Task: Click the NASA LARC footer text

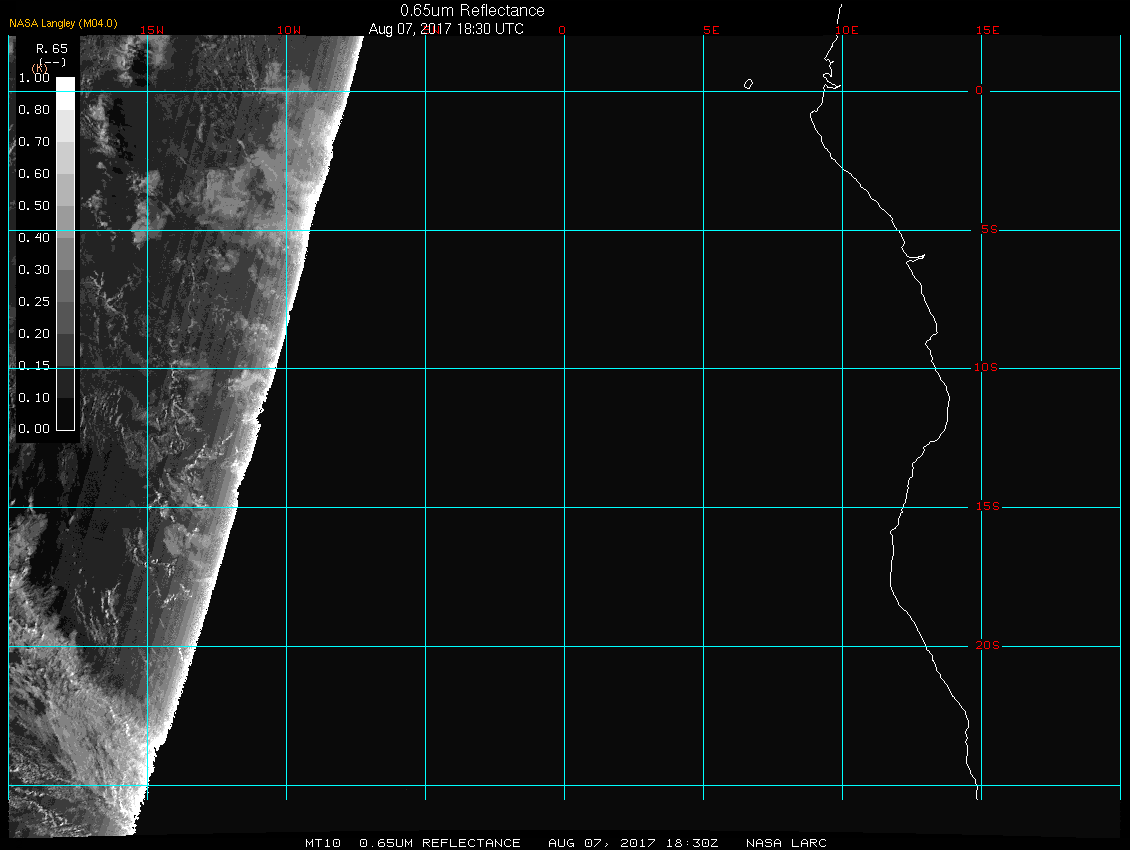Action: [786, 843]
